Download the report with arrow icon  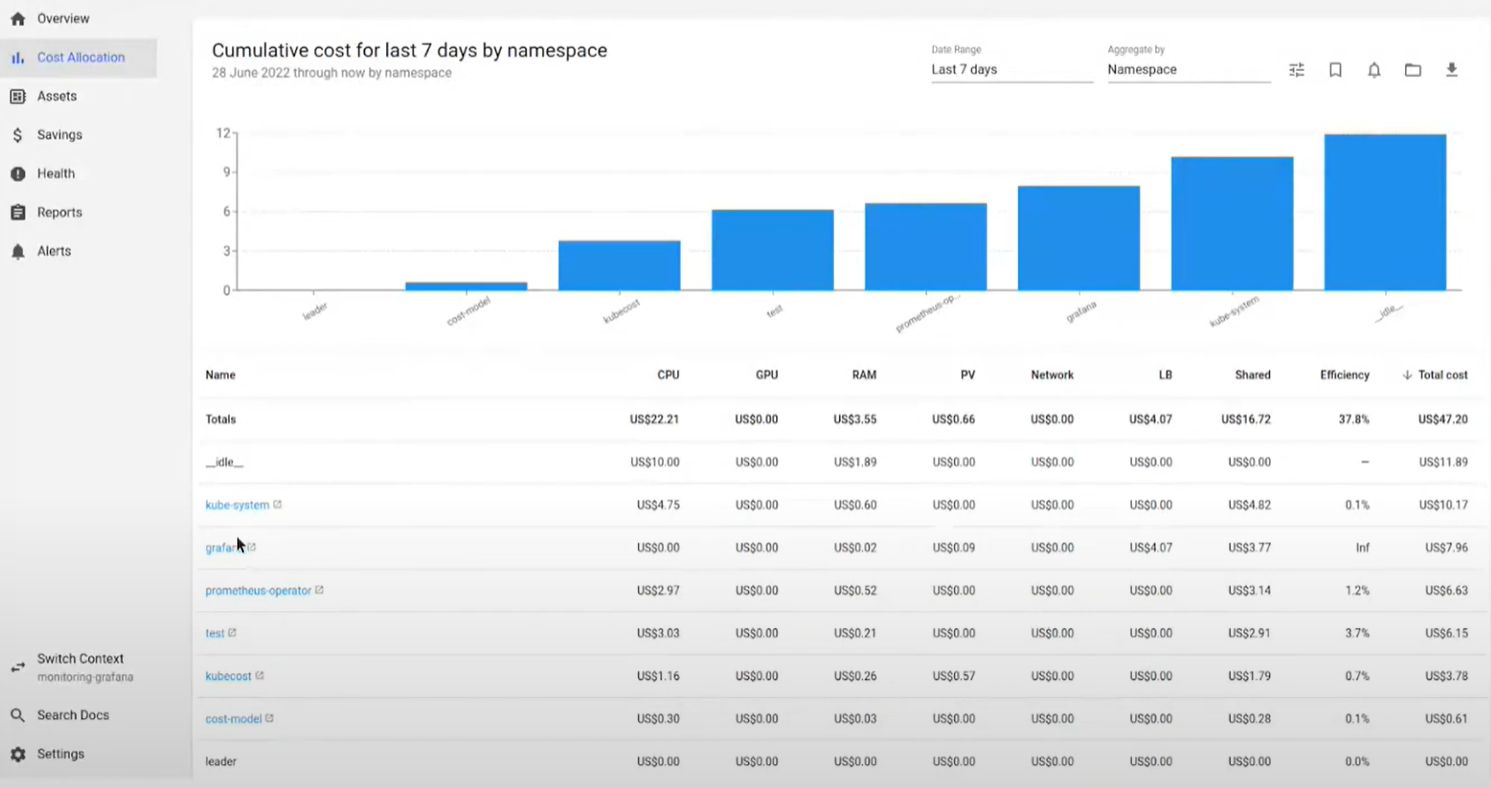pyautogui.click(x=1451, y=70)
